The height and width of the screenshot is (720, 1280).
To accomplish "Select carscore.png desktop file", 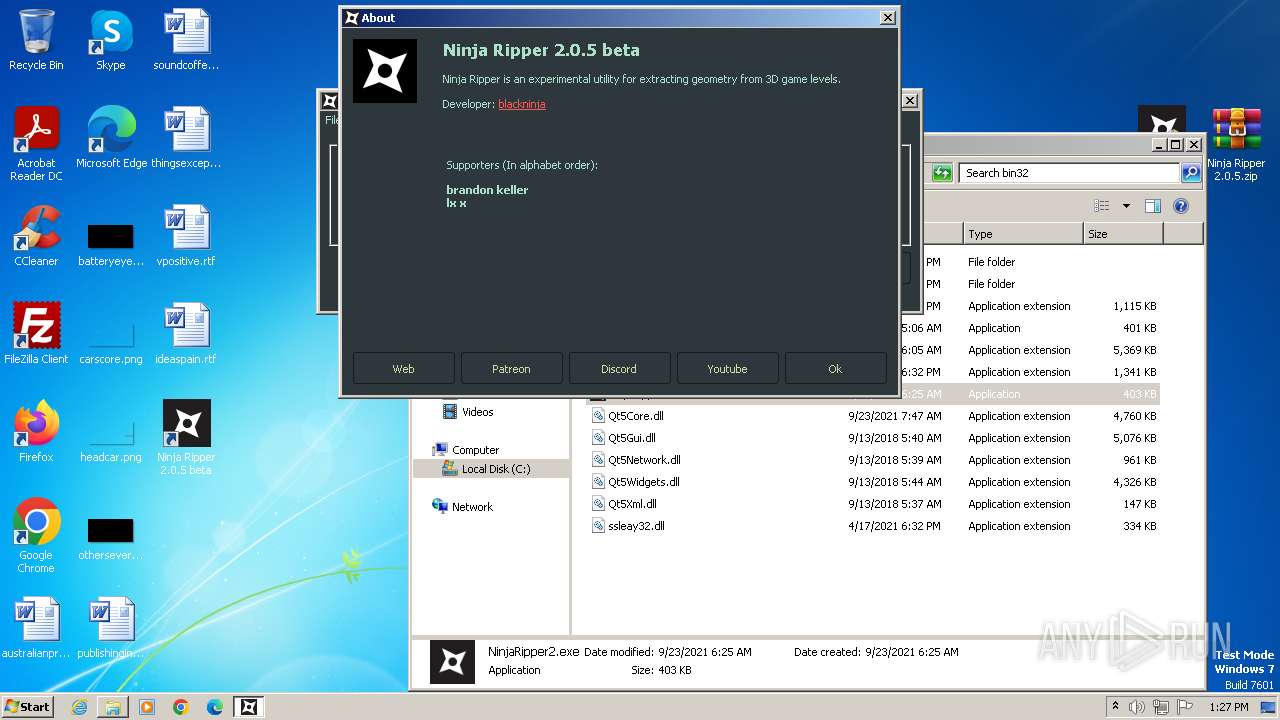I will [x=111, y=342].
